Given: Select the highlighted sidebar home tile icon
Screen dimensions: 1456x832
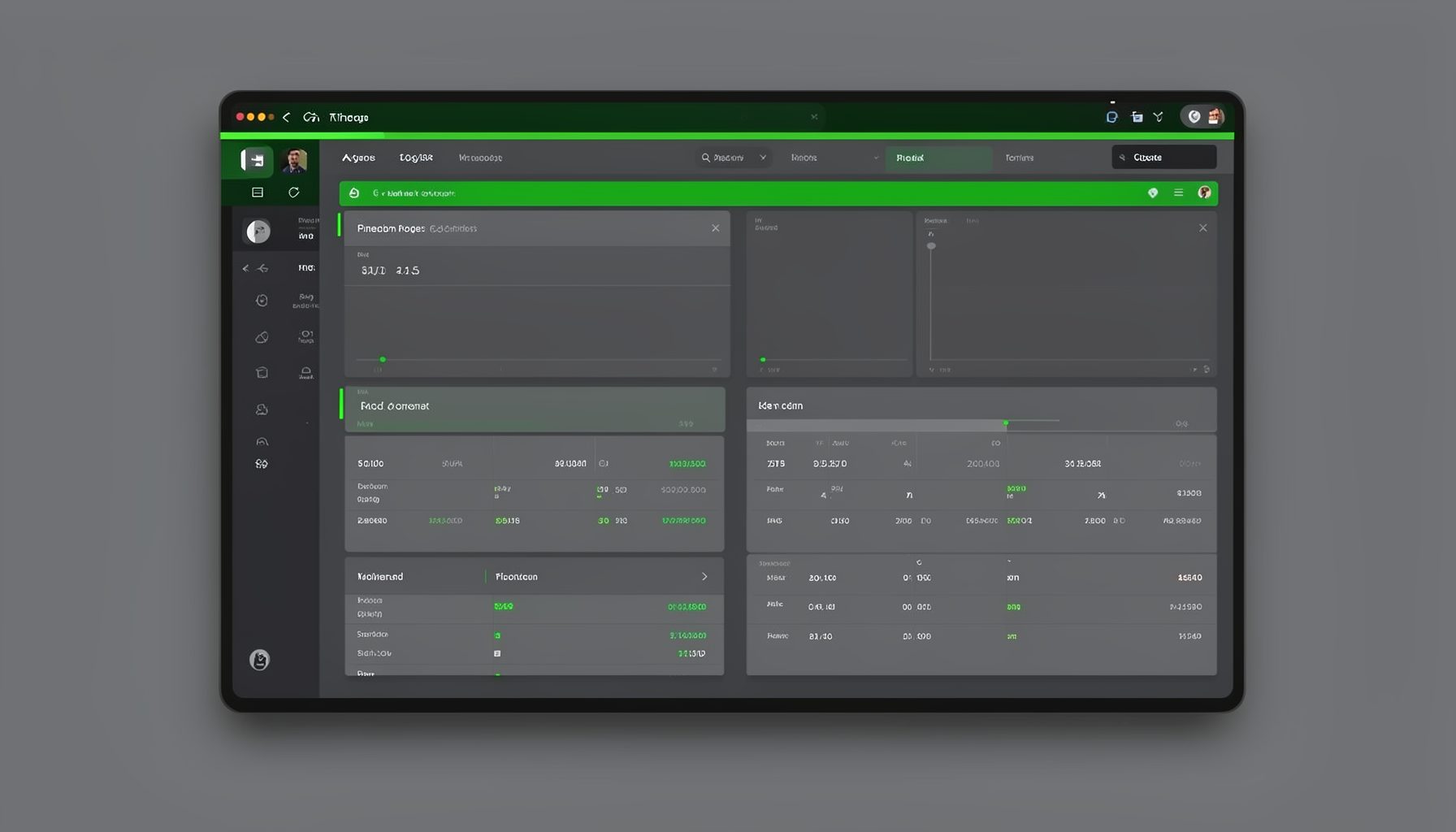Looking at the screenshot, I should pyautogui.click(x=256, y=160).
